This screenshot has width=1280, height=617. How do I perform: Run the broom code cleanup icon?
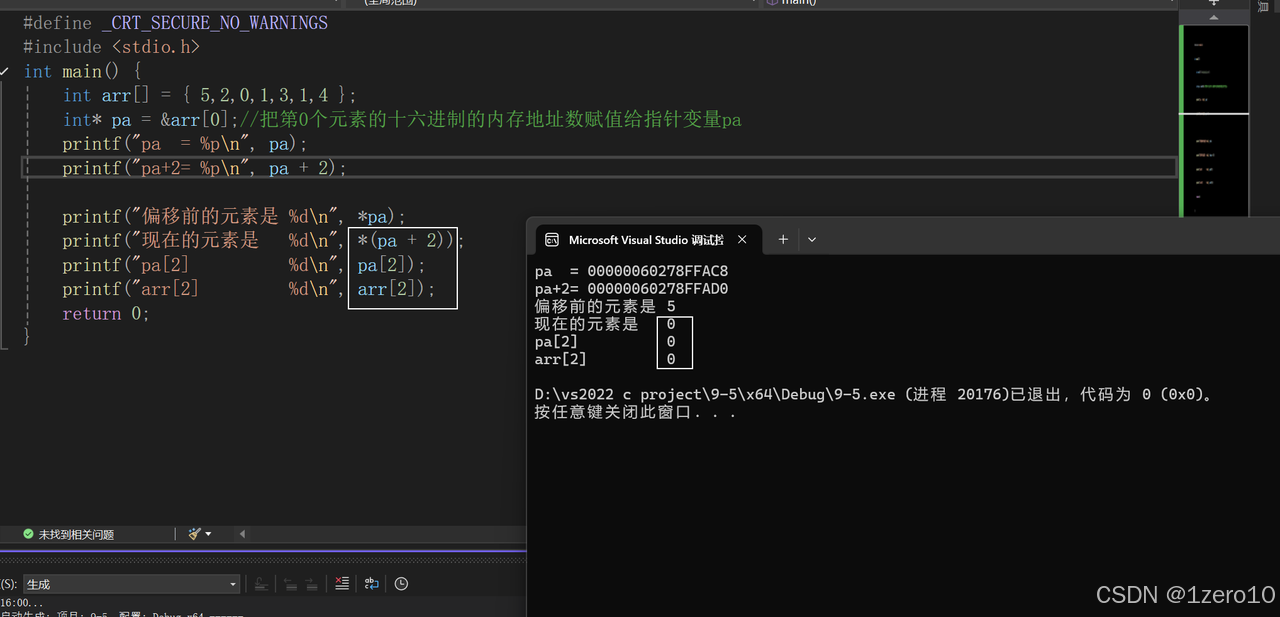195,534
